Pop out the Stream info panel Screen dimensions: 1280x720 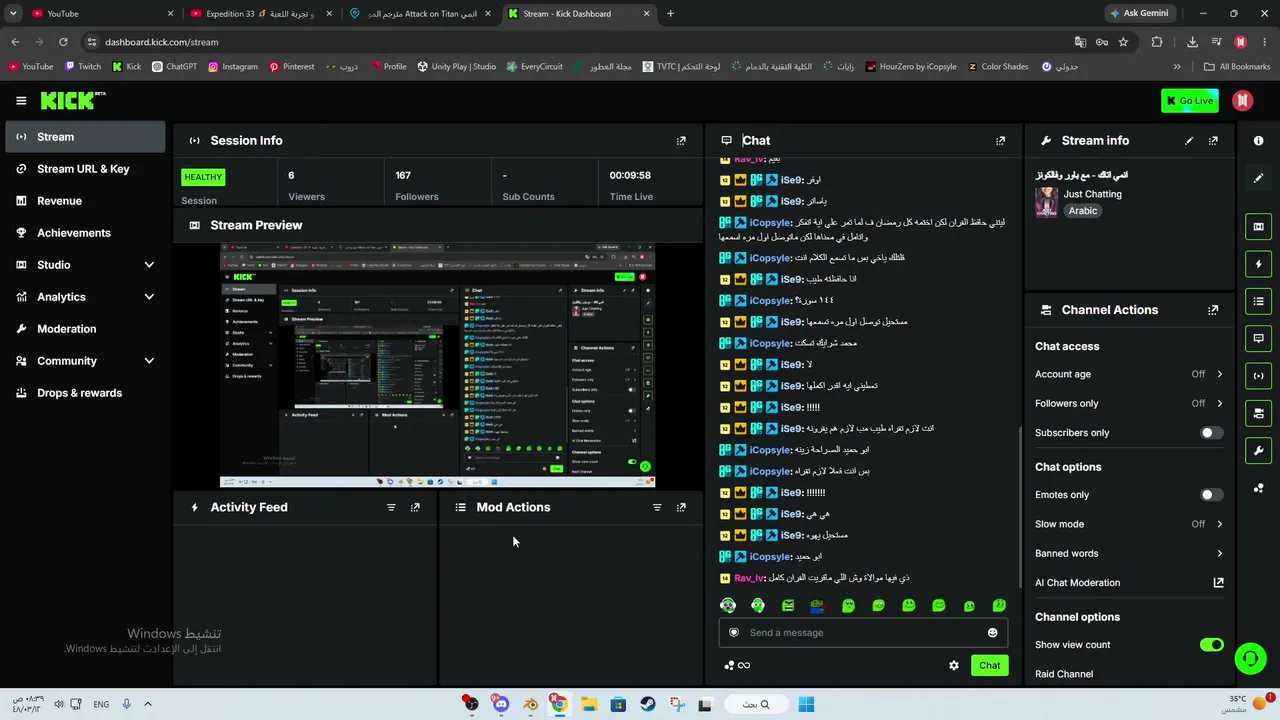(x=1213, y=141)
